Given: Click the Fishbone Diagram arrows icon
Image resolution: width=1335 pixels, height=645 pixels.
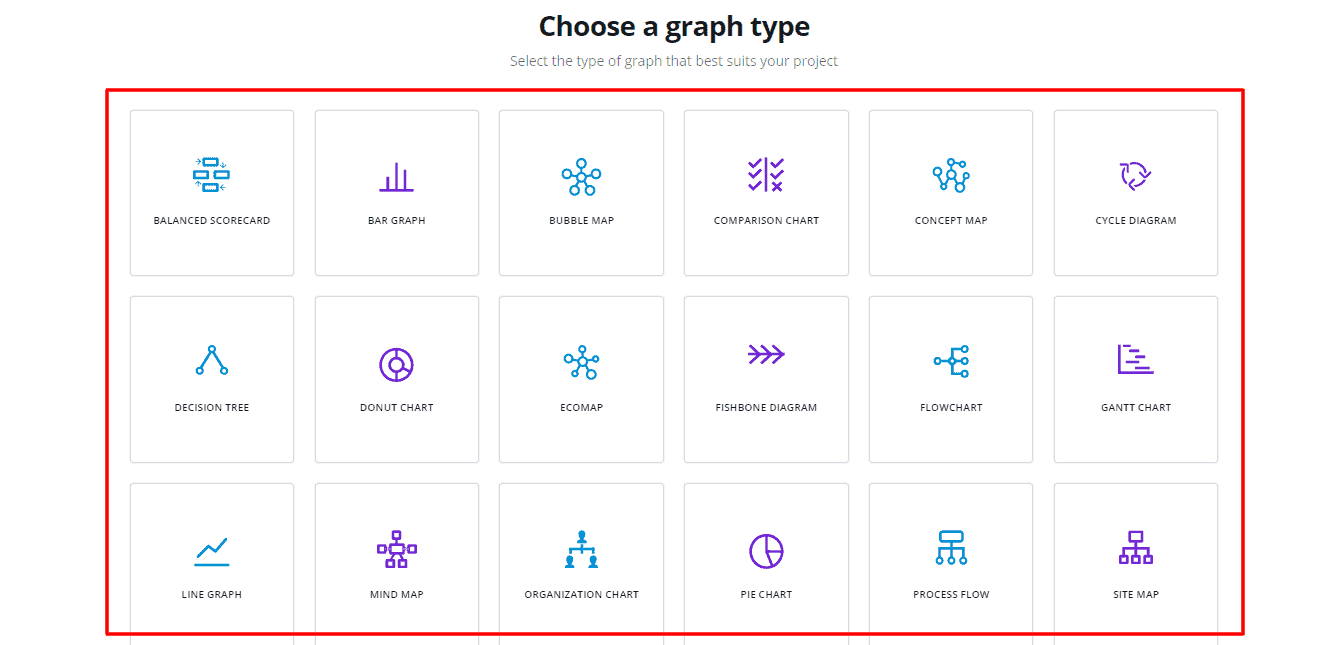Looking at the screenshot, I should click(x=766, y=354).
